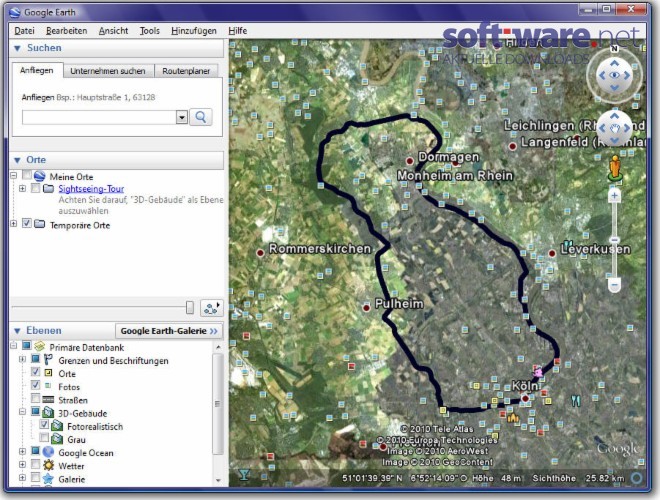The height and width of the screenshot is (500, 660).
Task: Open the Ansicht menu
Action: tap(113, 31)
